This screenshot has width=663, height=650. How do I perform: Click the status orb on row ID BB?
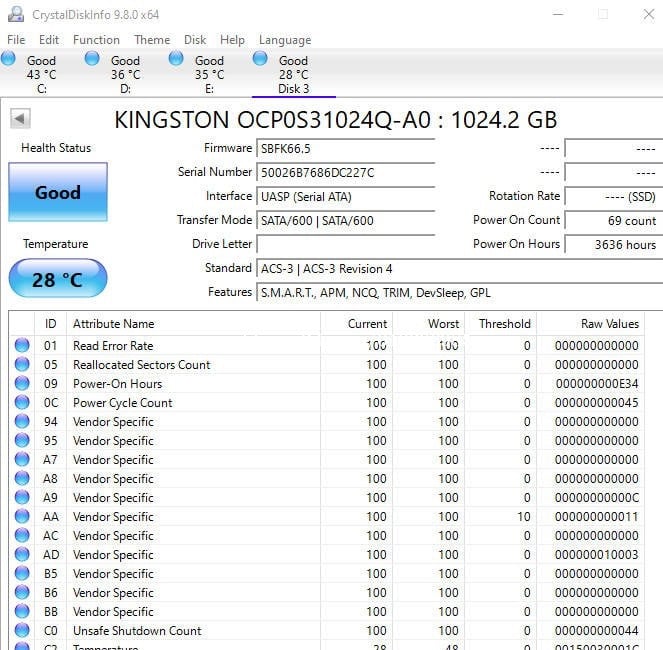pyautogui.click(x=22, y=612)
